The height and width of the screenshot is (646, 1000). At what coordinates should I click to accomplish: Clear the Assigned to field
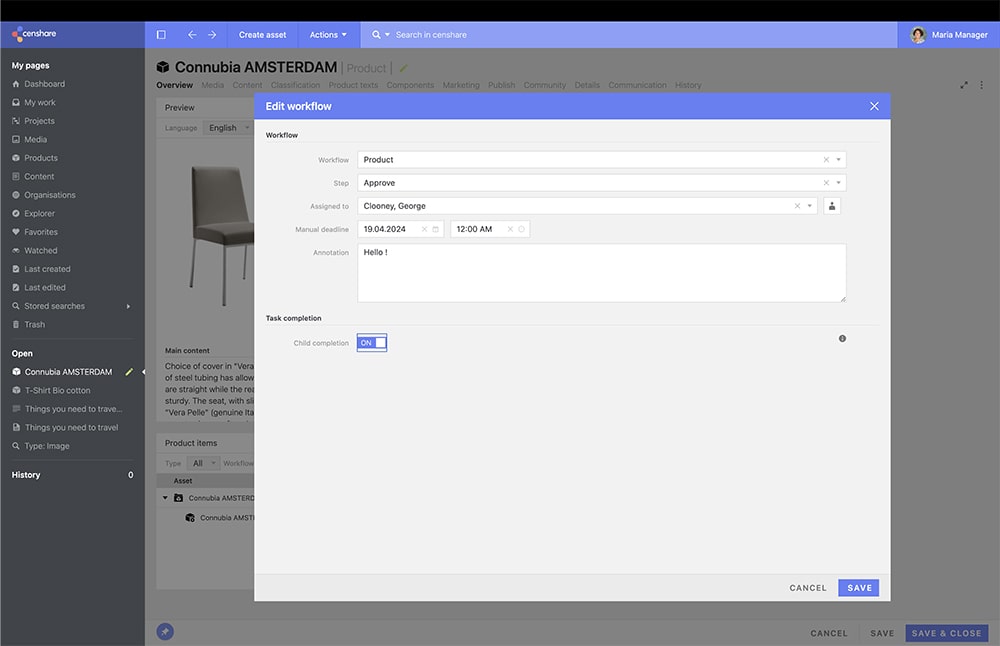797,205
